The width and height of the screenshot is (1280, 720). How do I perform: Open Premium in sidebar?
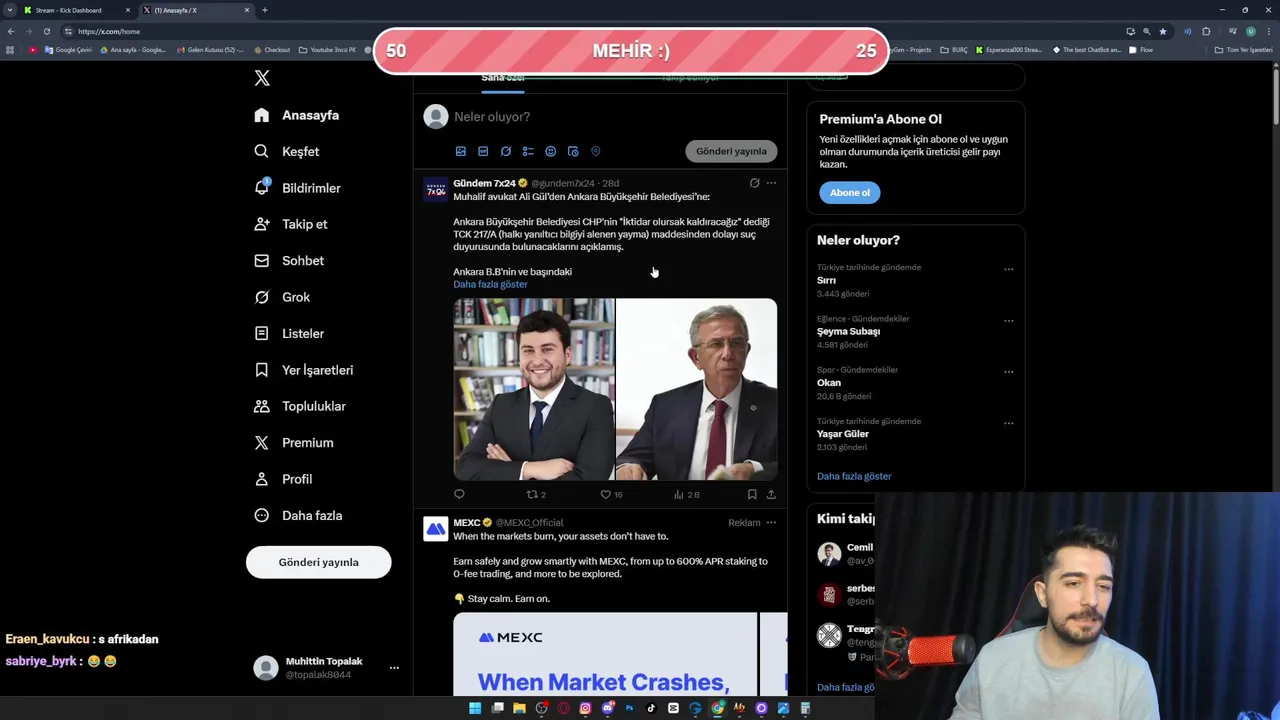293,443
